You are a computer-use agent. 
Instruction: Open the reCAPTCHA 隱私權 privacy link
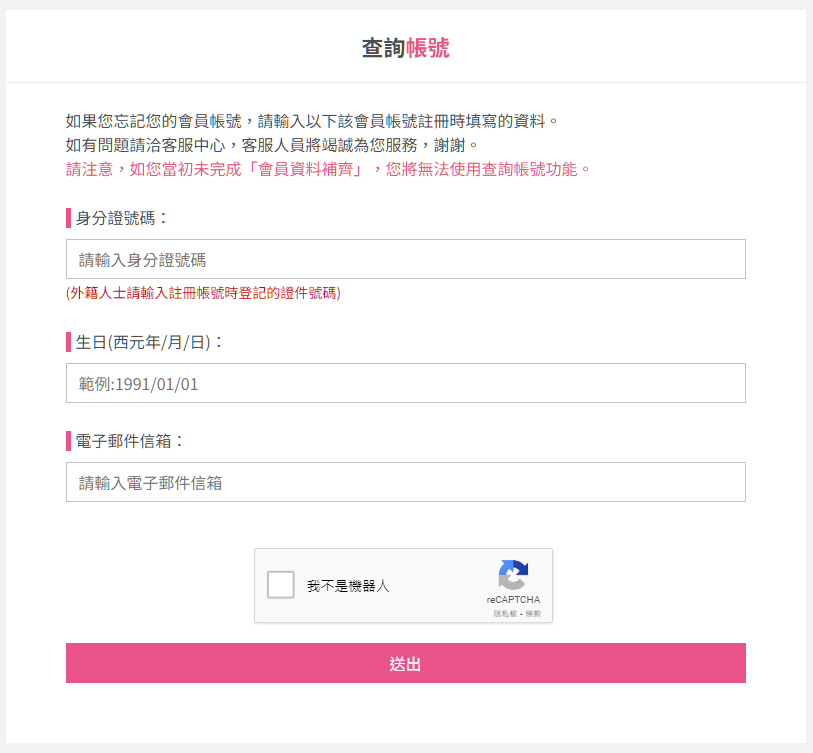tap(505, 613)
